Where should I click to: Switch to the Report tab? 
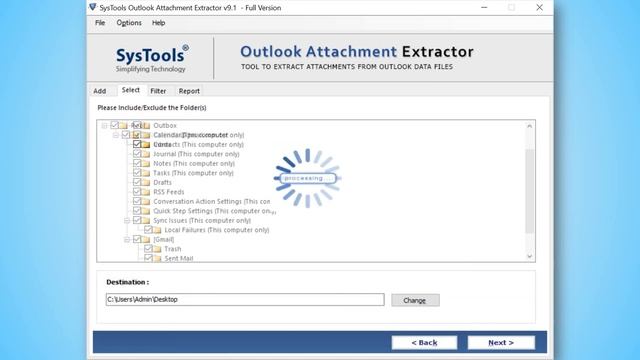(189, 91)
